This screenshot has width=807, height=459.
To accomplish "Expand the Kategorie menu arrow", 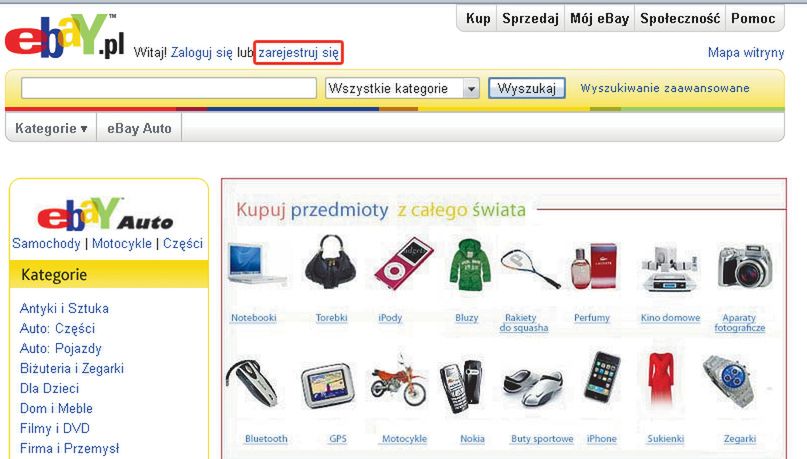I will (x=84, y=129).
